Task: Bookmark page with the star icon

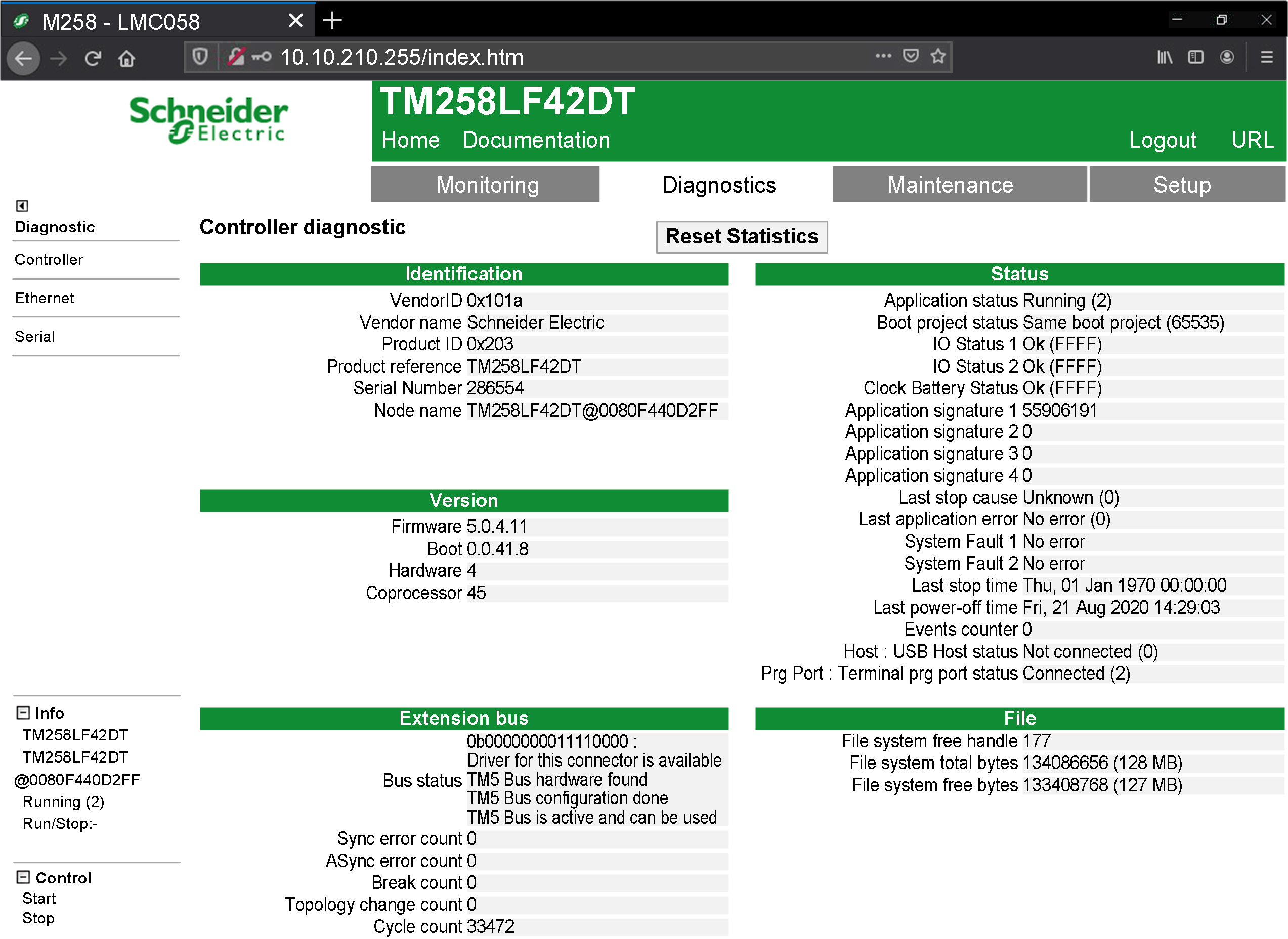Action: click(938, 56)
